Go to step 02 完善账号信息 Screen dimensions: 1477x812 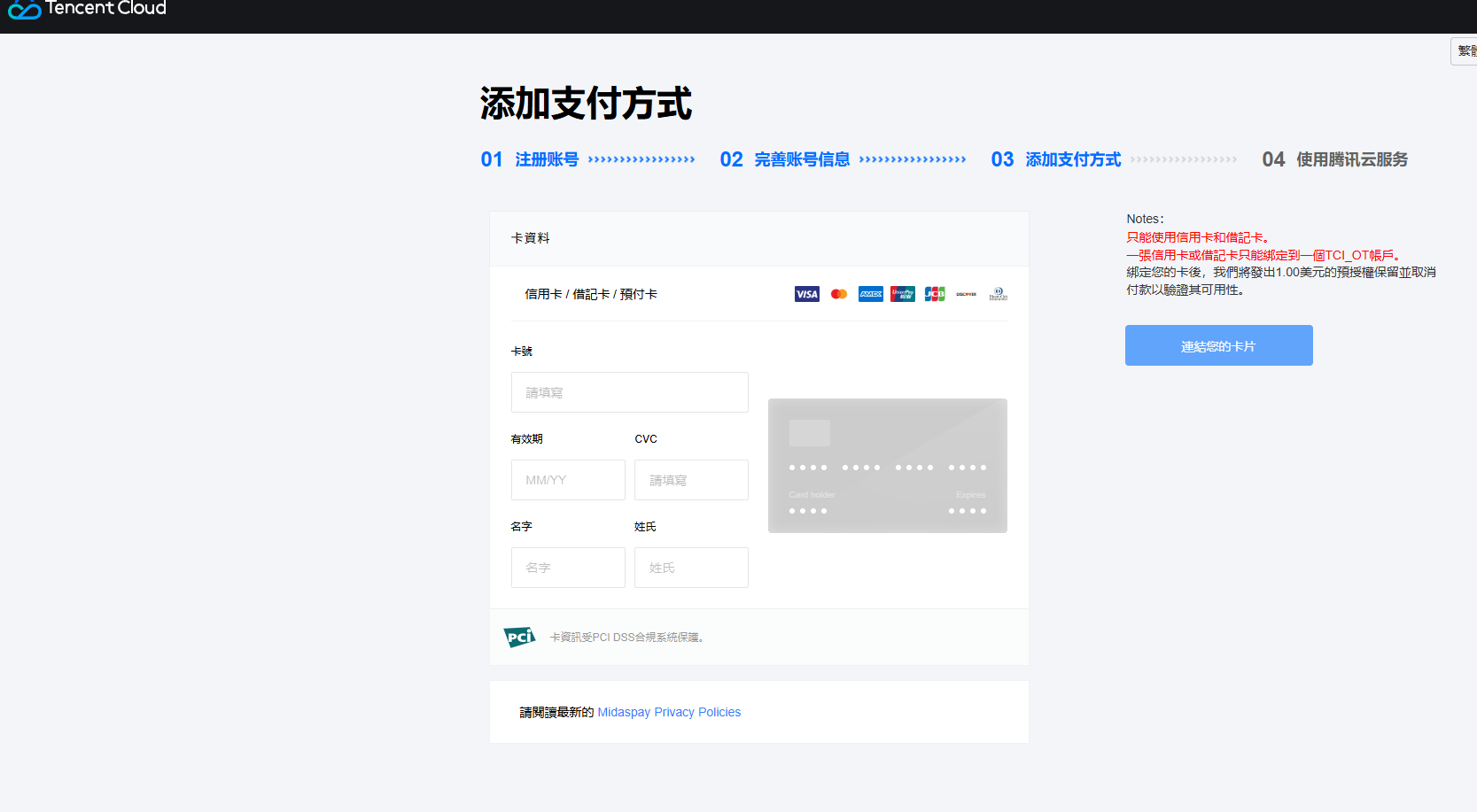785,159
